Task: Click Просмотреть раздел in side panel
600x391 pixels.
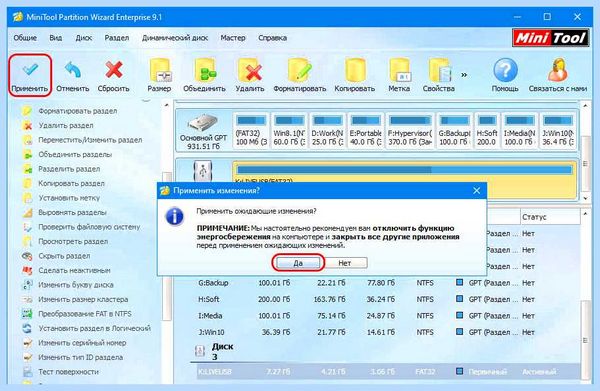Action: pyautogui.click(x=73, y=242)
